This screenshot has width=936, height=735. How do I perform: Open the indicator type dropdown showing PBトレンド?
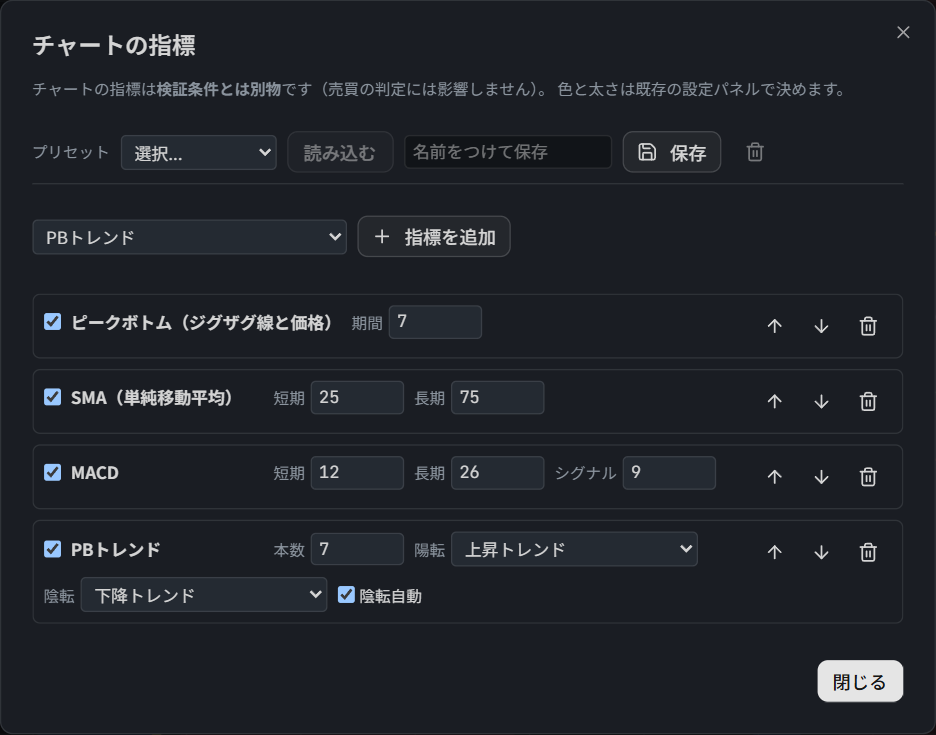(x=190, y=237)
